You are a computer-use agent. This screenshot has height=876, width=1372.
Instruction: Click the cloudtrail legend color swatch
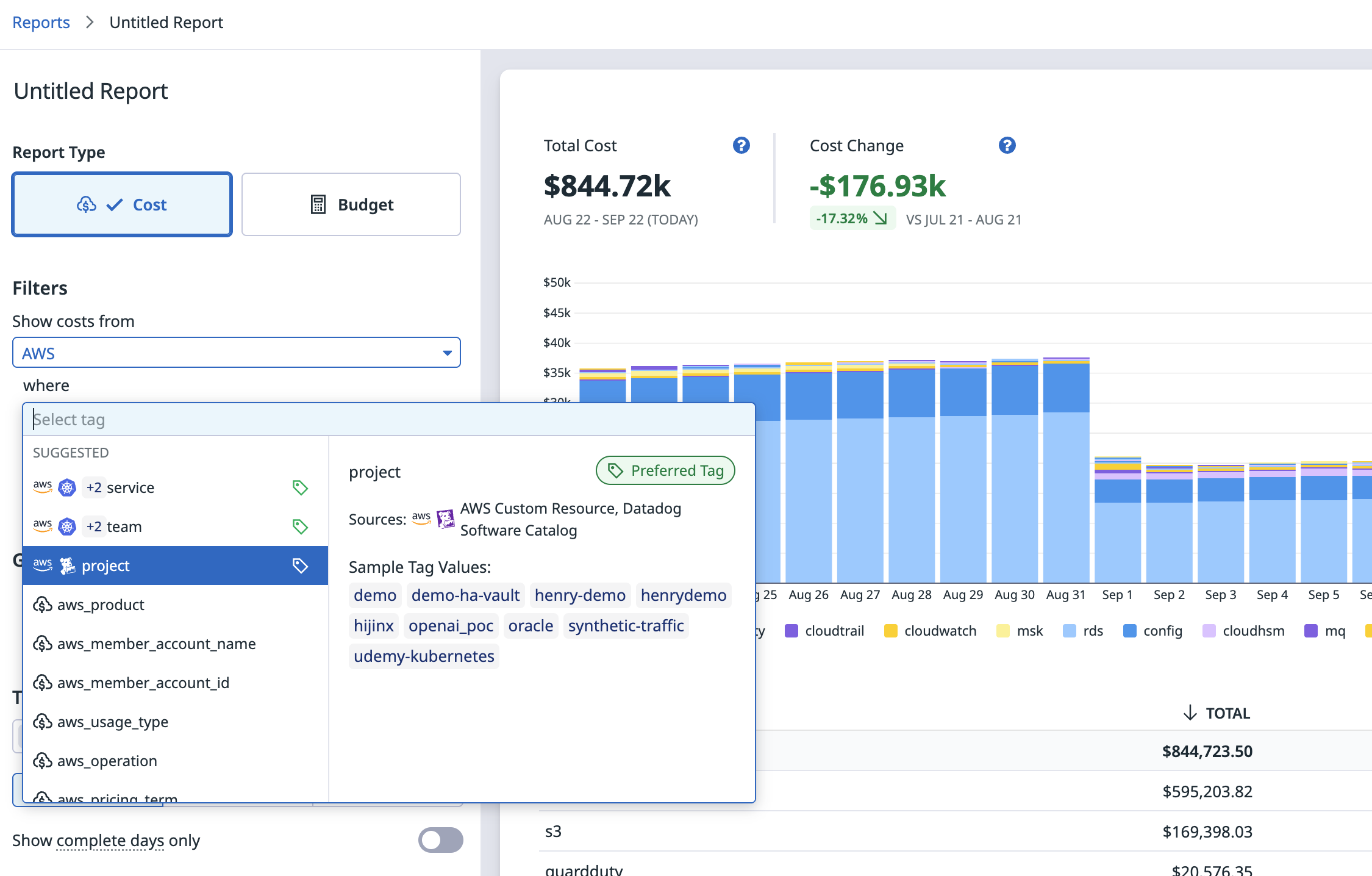791,631
